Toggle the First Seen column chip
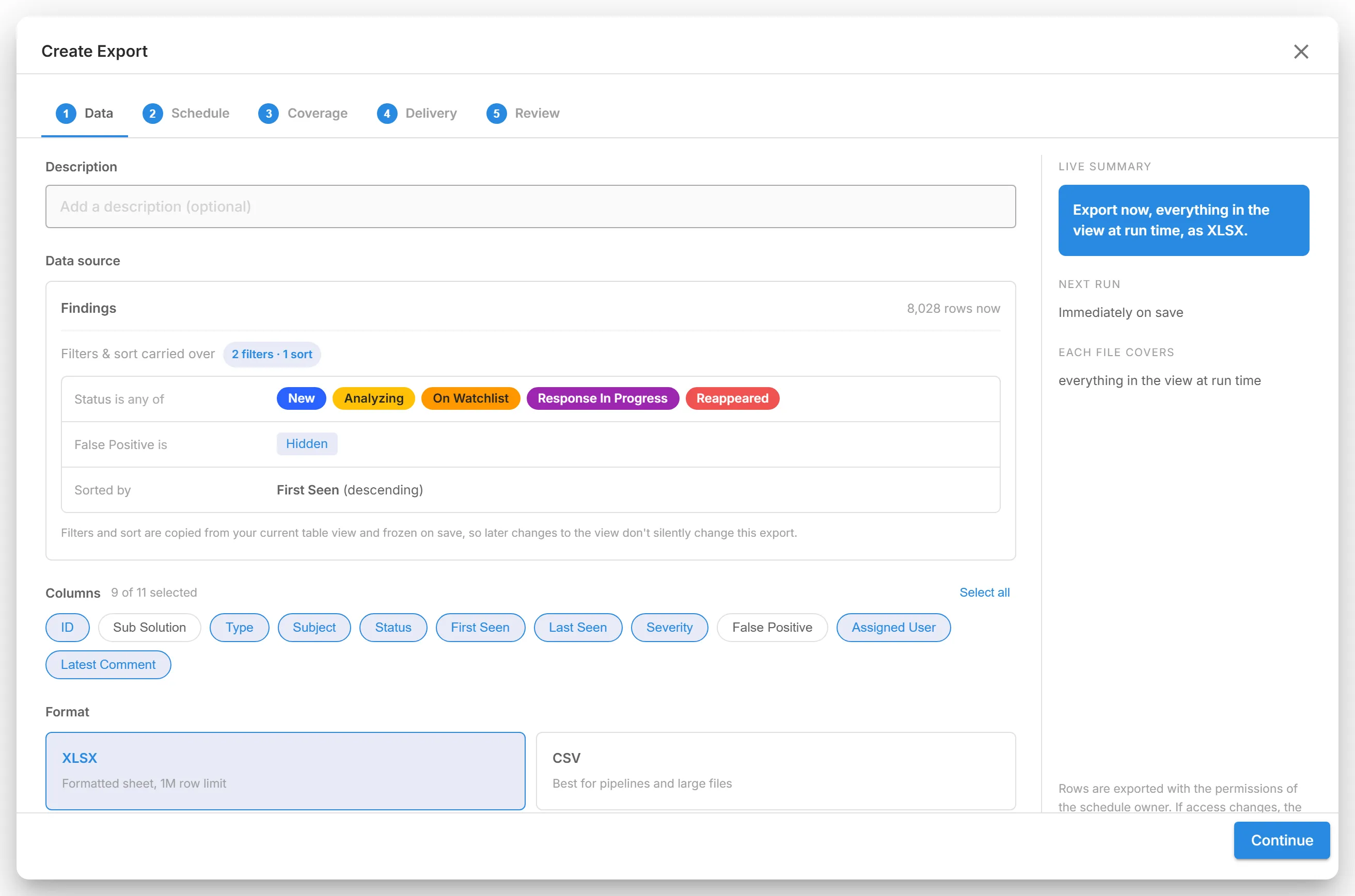Viewport: 1355px width, 896px height. 480,628
